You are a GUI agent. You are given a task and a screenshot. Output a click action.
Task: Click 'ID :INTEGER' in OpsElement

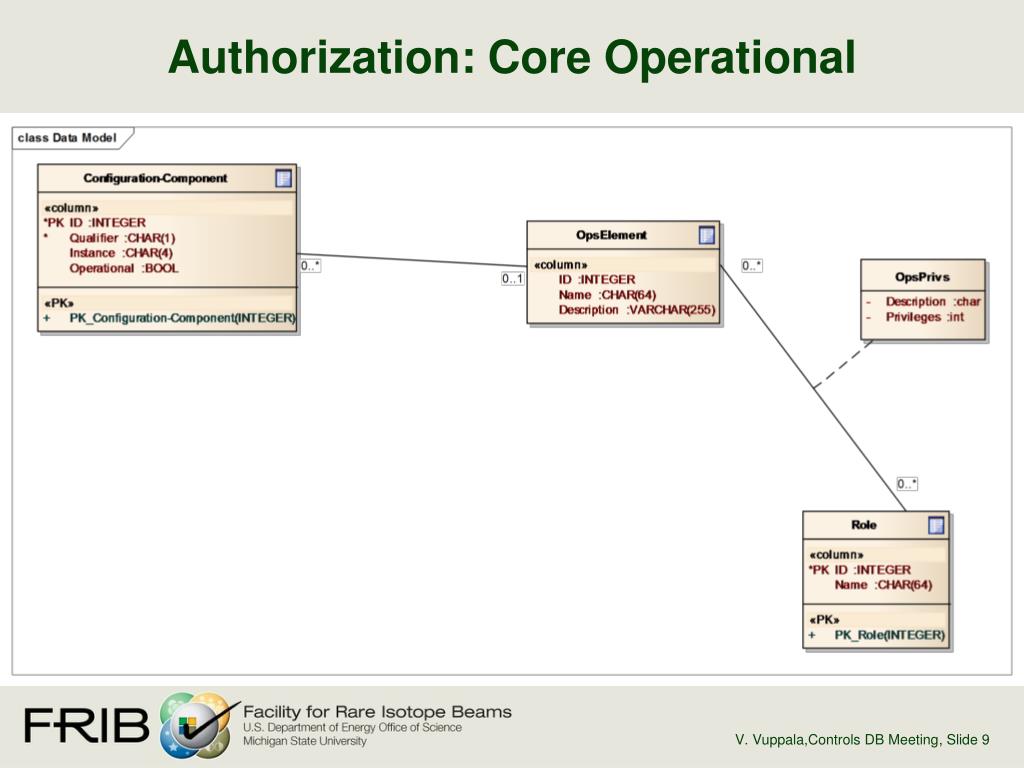coord(596,280)
